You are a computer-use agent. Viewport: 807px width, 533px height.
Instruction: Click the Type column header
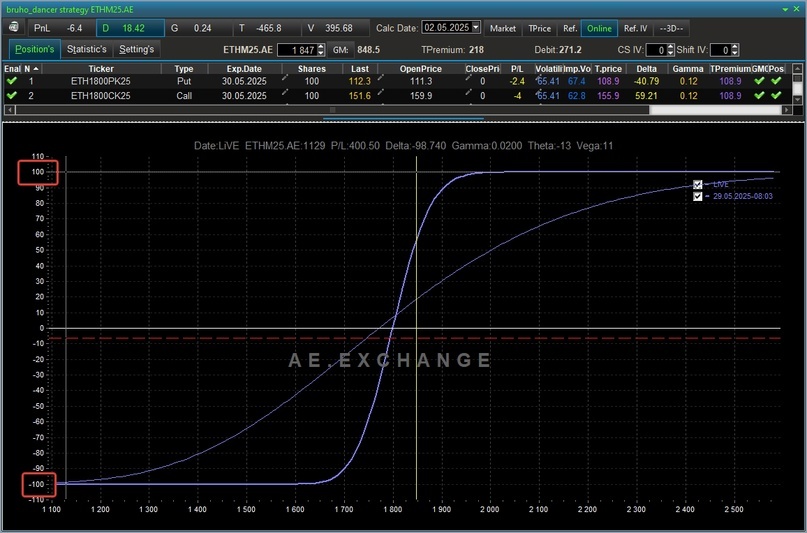(184, 68)
